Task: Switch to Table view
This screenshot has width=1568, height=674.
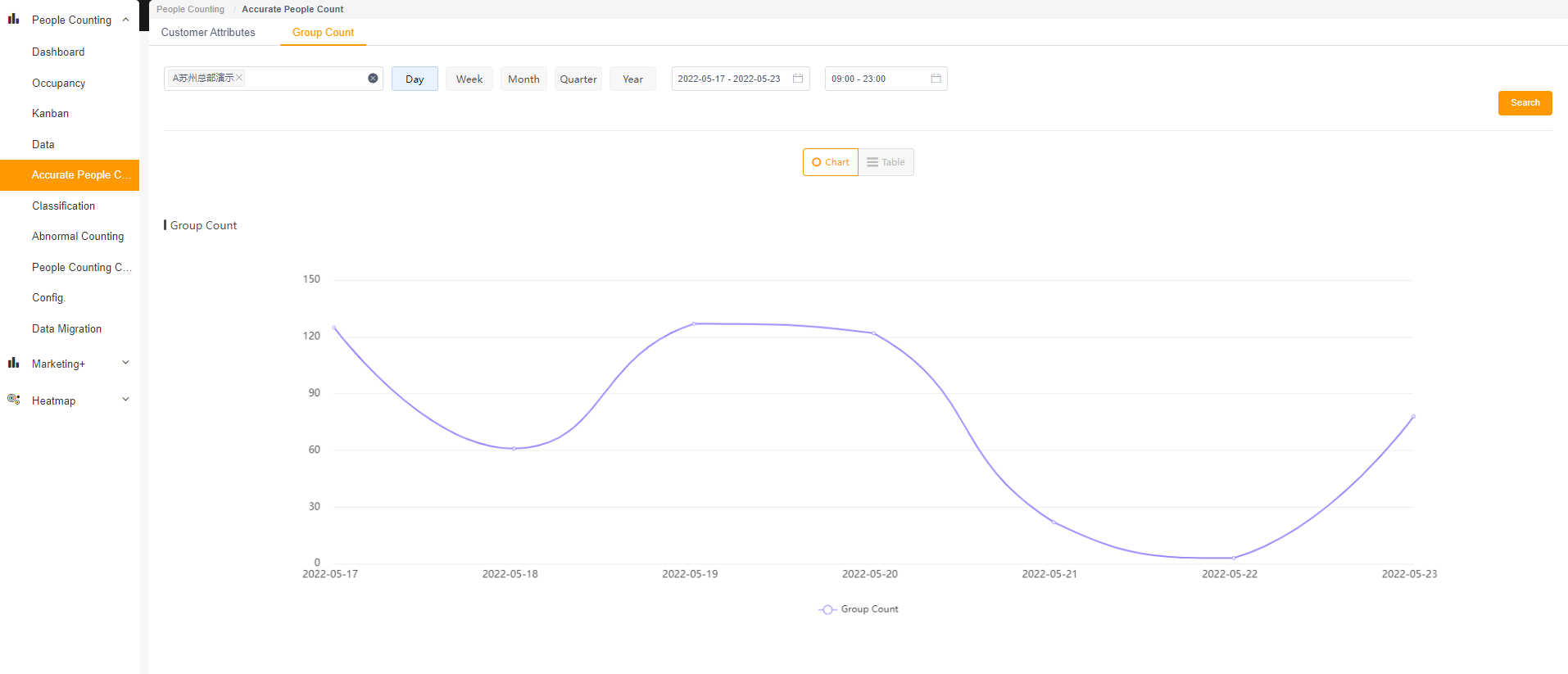Action: tap(886, 162)
